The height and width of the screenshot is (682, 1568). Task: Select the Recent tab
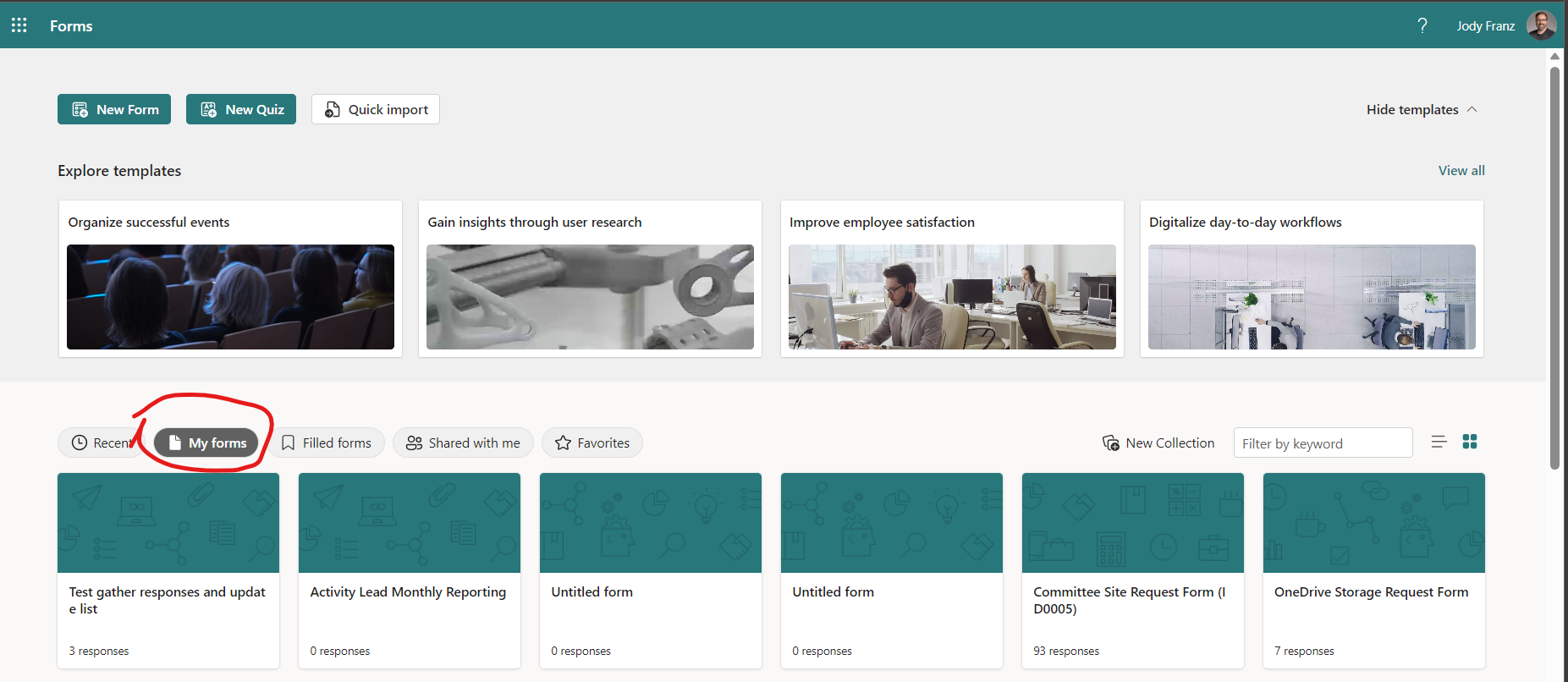click(102, 443)
